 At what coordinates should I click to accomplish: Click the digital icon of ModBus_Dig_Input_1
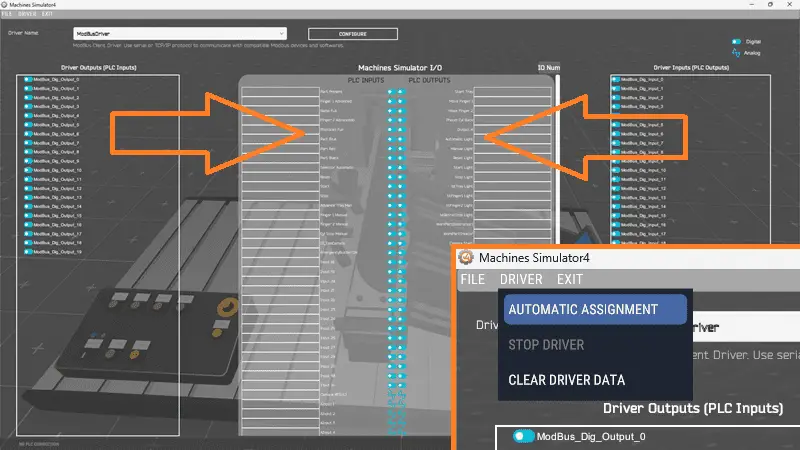pos(616,88)
